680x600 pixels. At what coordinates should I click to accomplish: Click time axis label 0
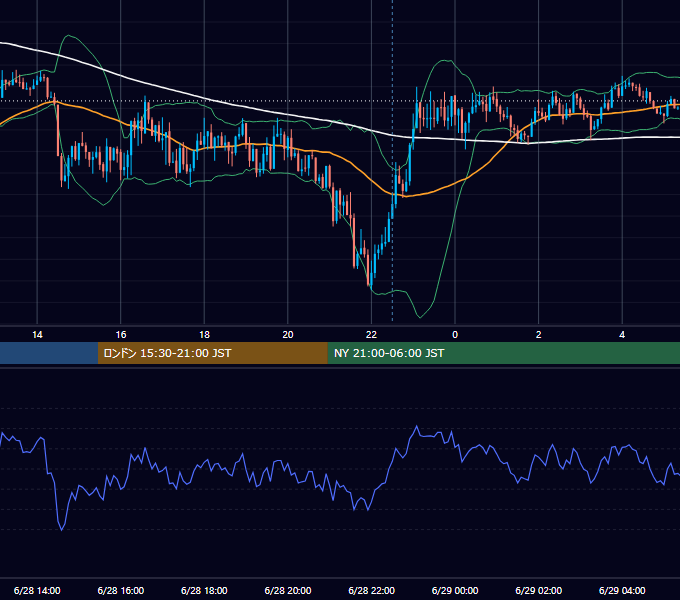(455, 335)
